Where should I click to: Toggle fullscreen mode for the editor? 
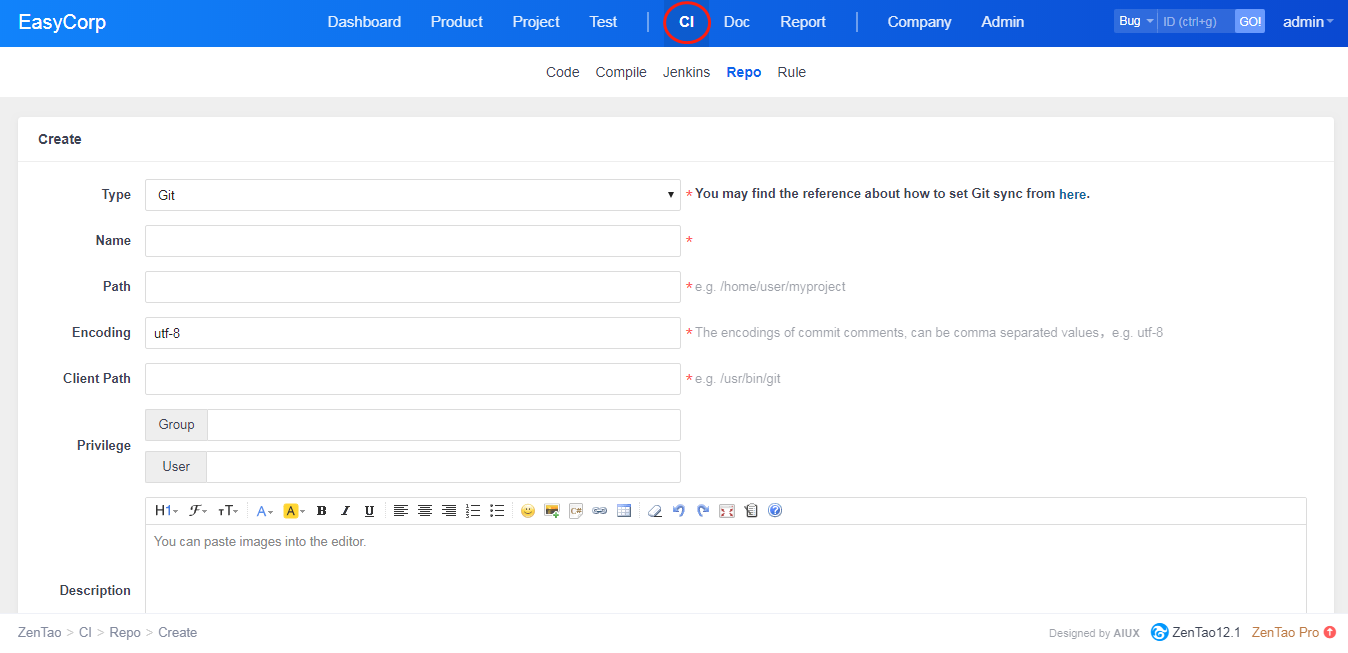pos(727,511)
